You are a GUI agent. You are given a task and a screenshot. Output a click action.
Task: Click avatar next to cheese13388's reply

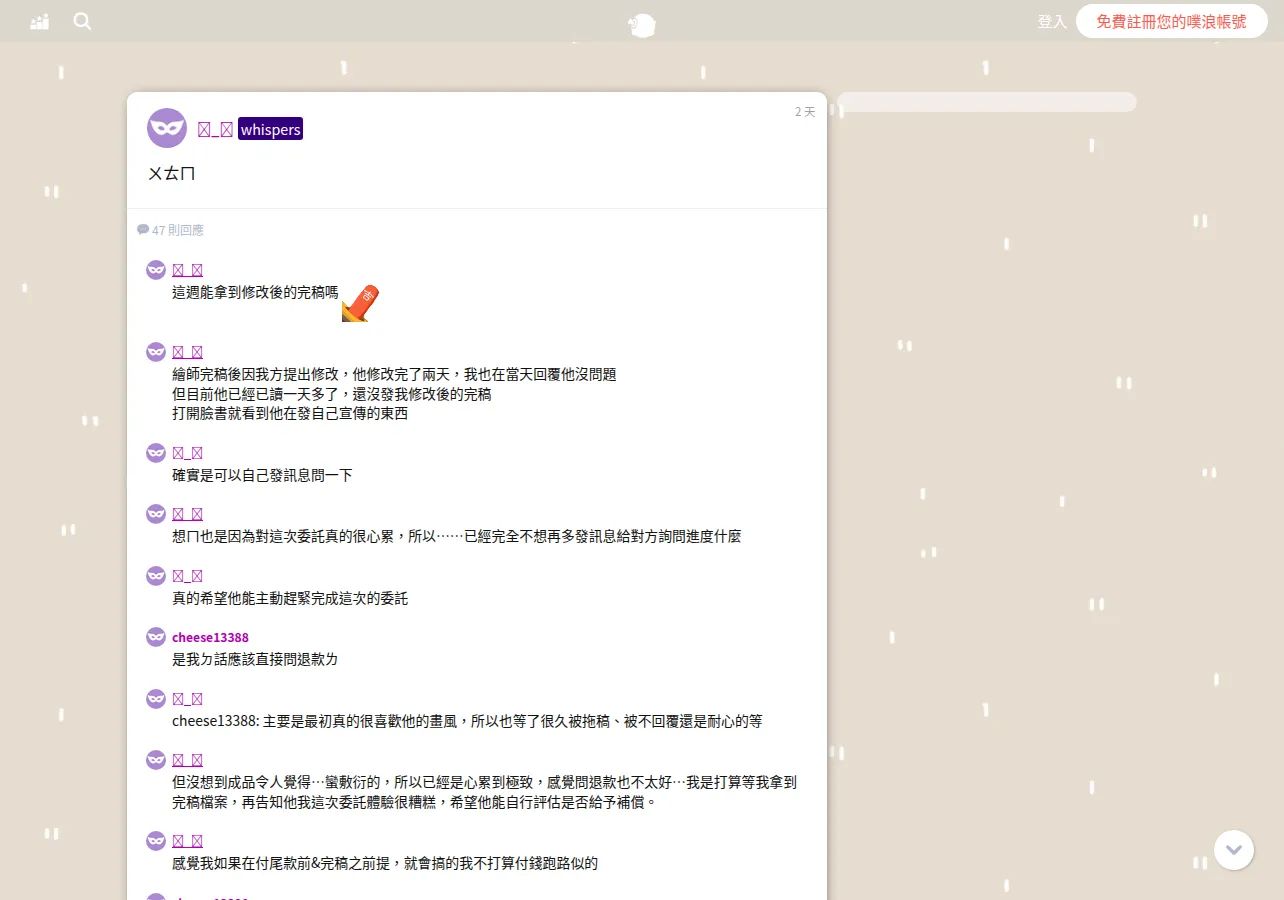(156, 637)
